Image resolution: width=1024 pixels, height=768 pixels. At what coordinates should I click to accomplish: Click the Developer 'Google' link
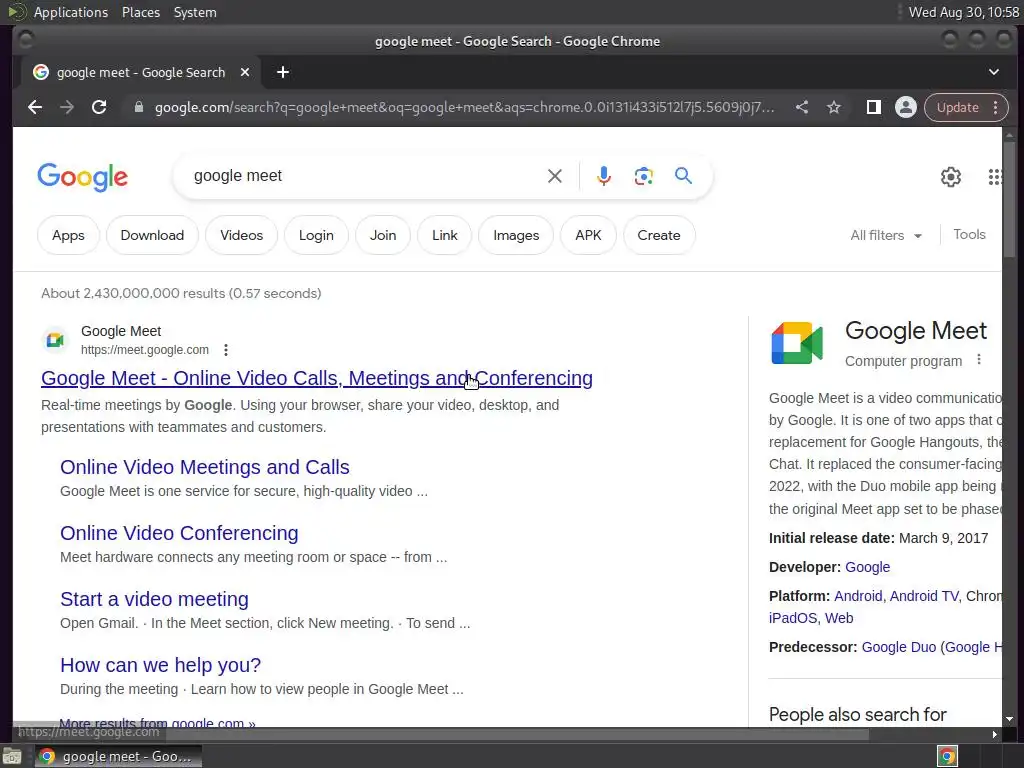click(x=867, y=567)
